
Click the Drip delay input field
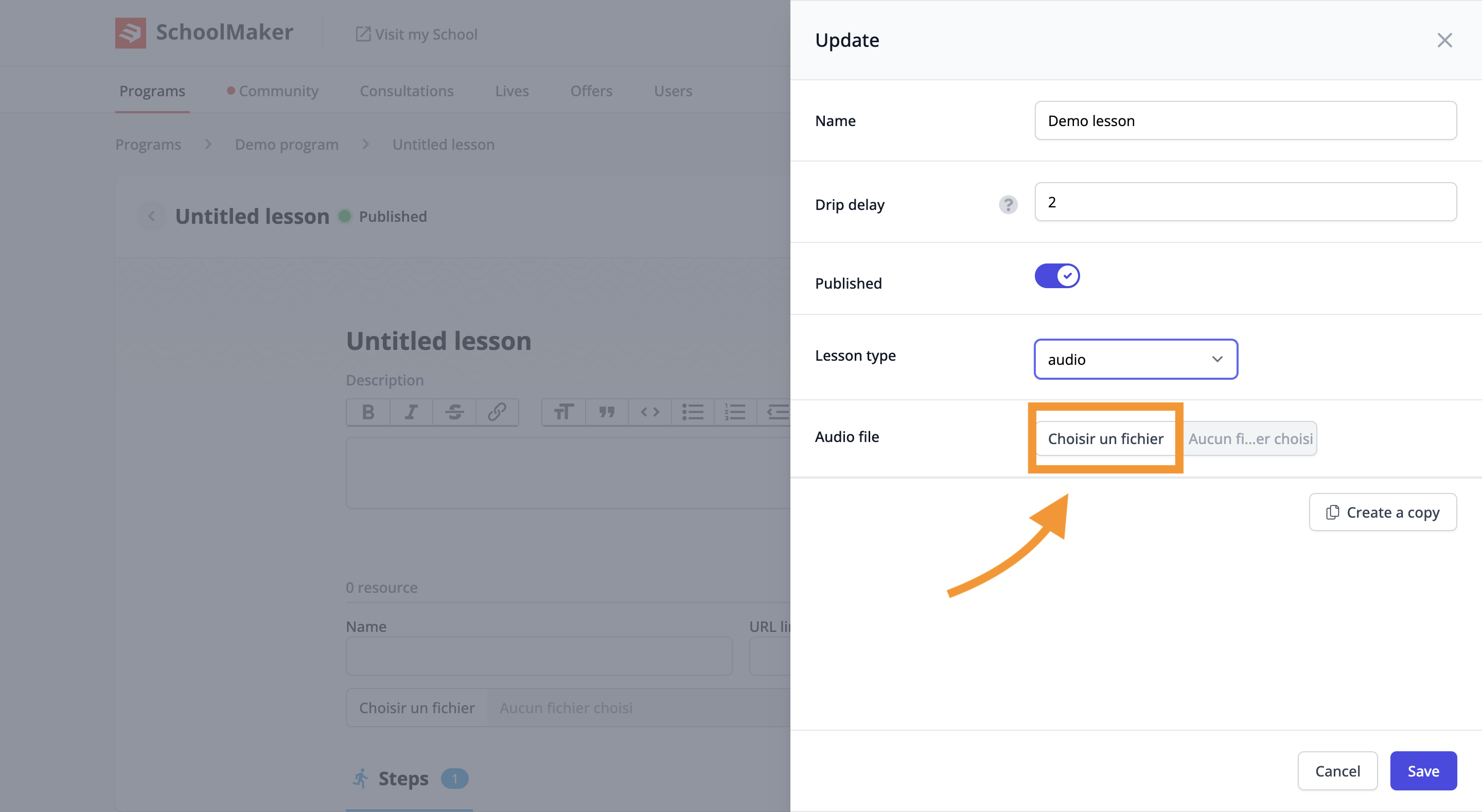click(1245, 202)
